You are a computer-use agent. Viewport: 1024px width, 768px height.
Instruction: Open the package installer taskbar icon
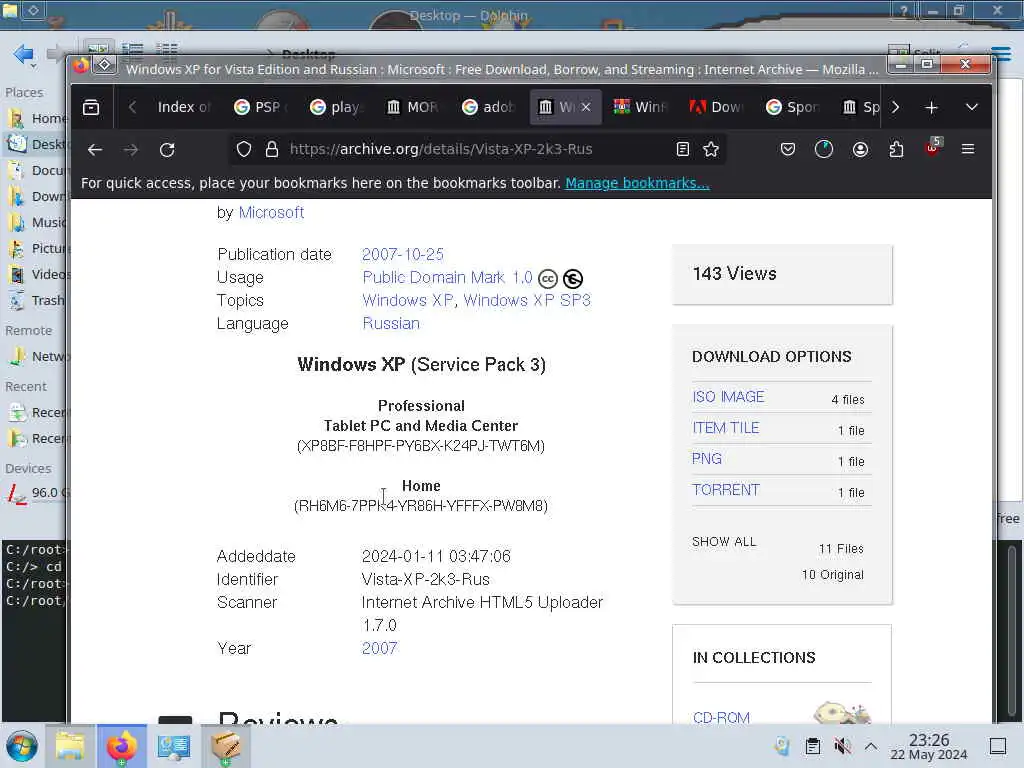225,746
